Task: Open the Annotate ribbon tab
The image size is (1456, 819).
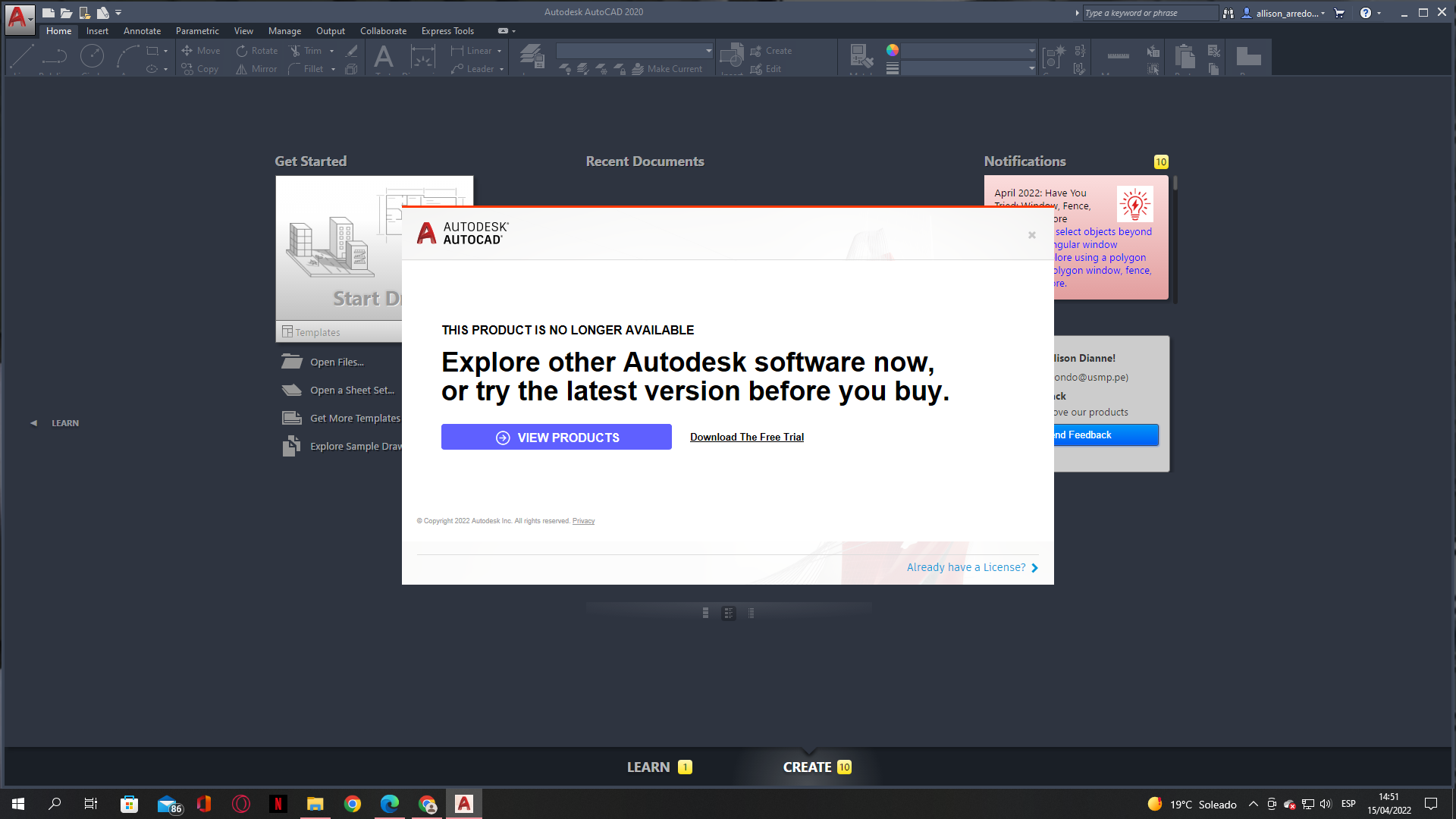Action: 142,31
